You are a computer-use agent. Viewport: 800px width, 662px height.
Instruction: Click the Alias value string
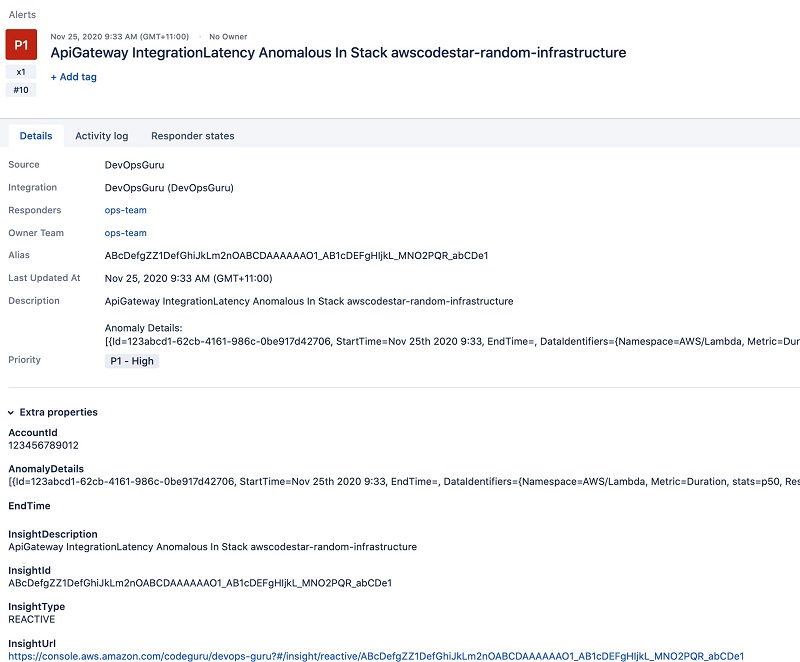(x=296, y=256)
